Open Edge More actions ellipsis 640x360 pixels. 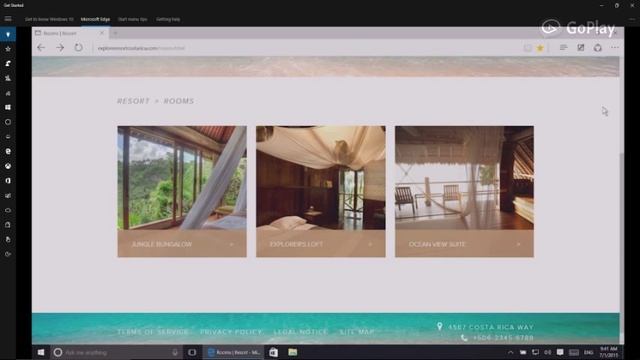pos(615,48)
